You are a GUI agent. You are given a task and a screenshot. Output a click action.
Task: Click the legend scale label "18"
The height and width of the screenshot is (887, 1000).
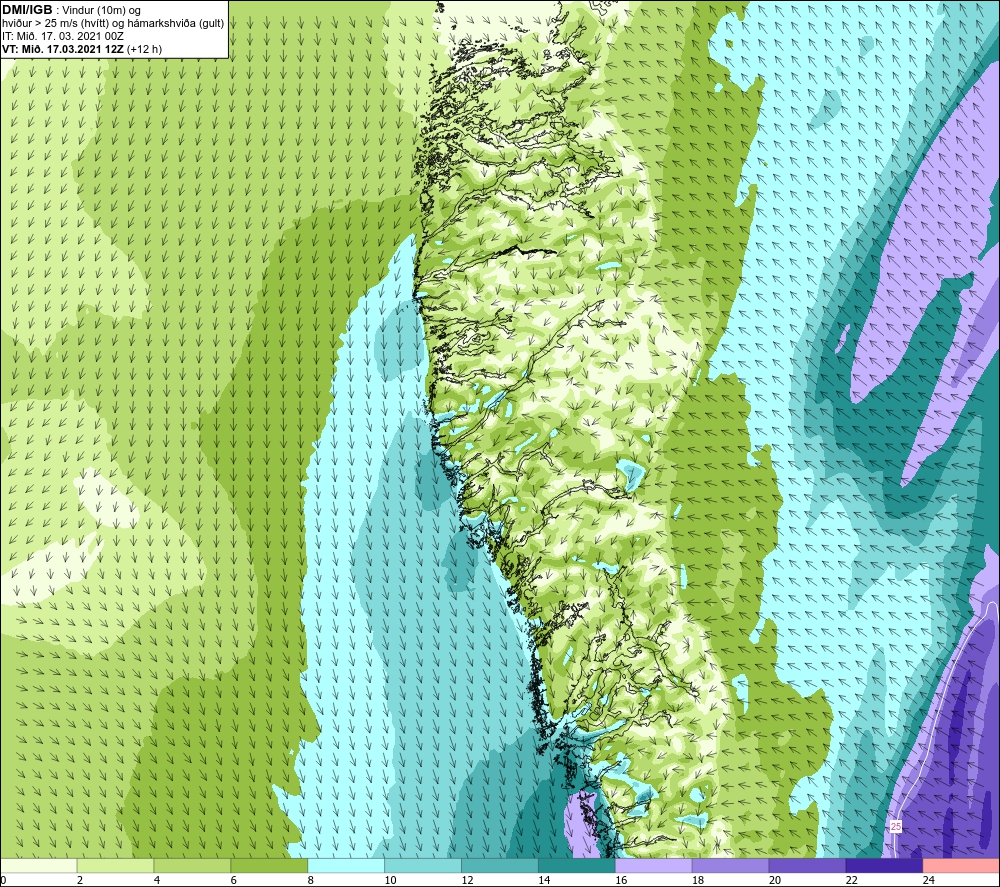pos(698,880)
